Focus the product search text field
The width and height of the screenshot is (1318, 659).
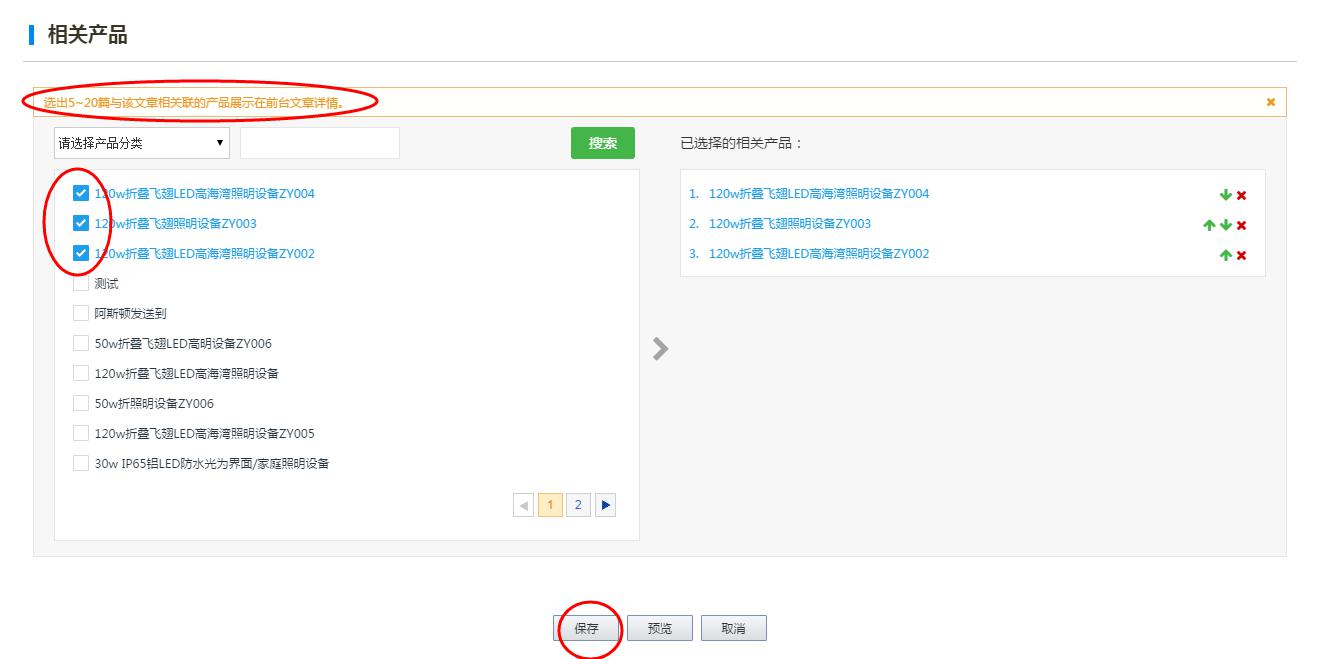point(320,143)
